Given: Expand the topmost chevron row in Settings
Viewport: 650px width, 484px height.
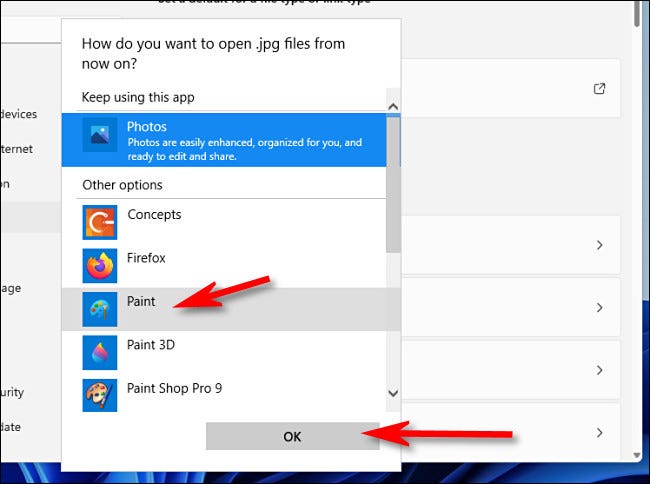Looking at the screenshot, I should (599, 245).
